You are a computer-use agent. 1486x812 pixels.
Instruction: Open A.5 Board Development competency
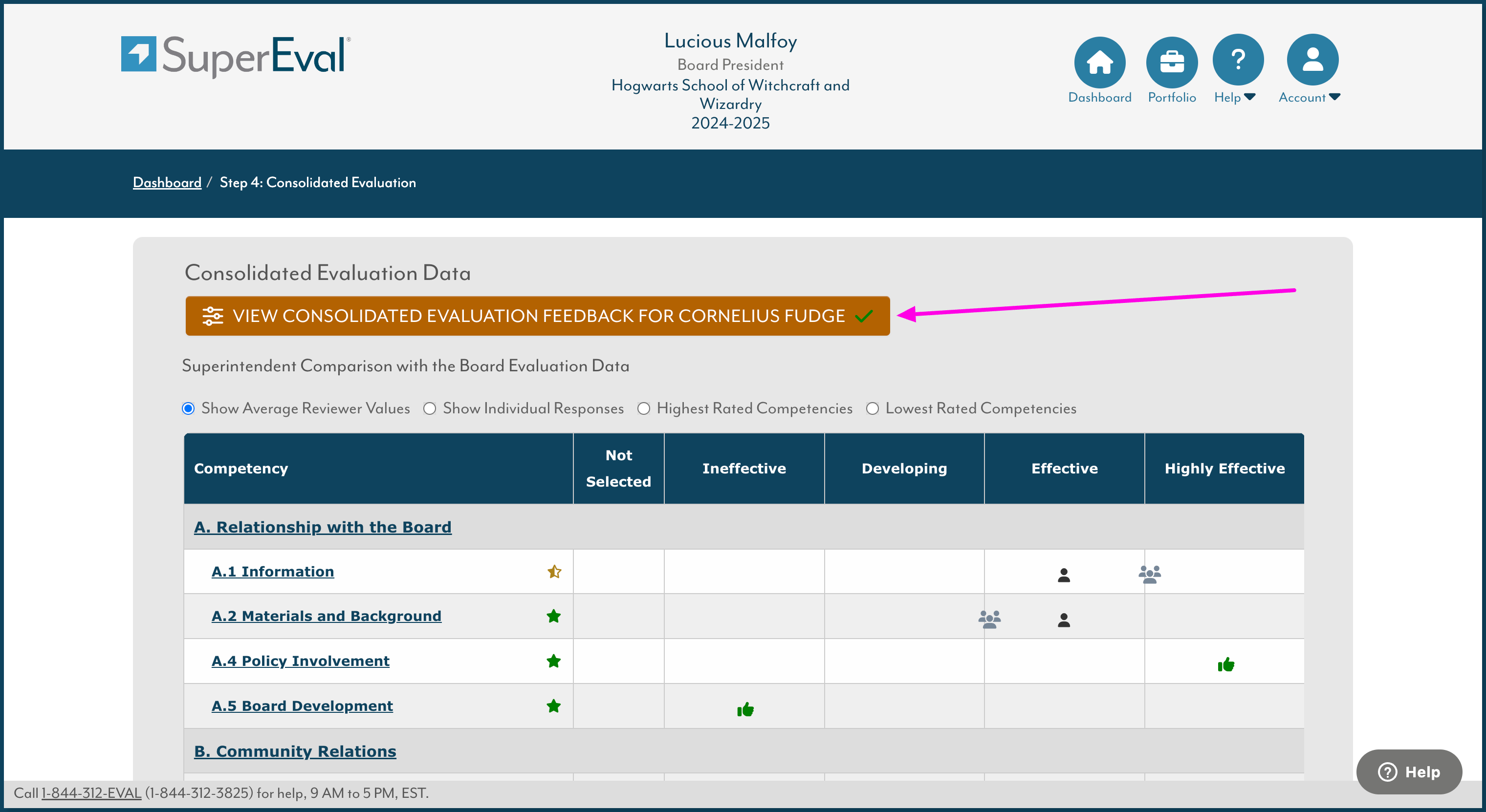[x=302, y=705]
